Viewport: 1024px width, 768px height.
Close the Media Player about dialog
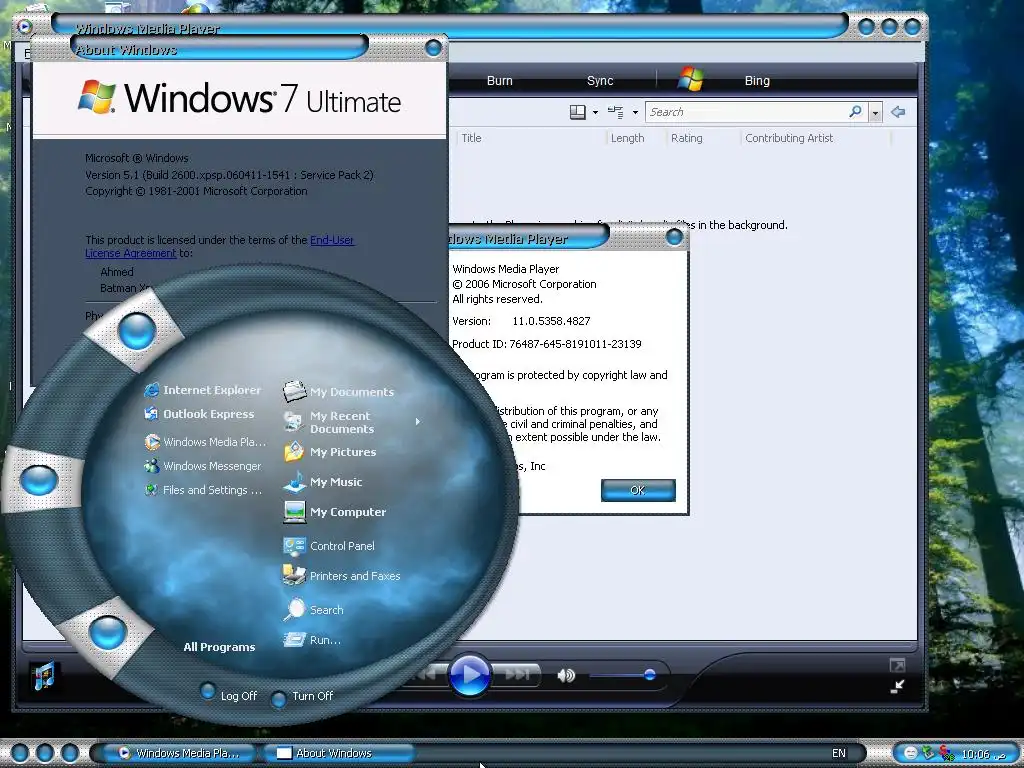tap(674, 238)
